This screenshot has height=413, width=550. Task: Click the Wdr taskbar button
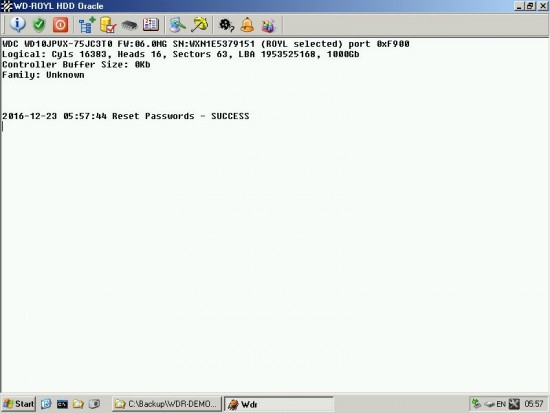(279, 404)
